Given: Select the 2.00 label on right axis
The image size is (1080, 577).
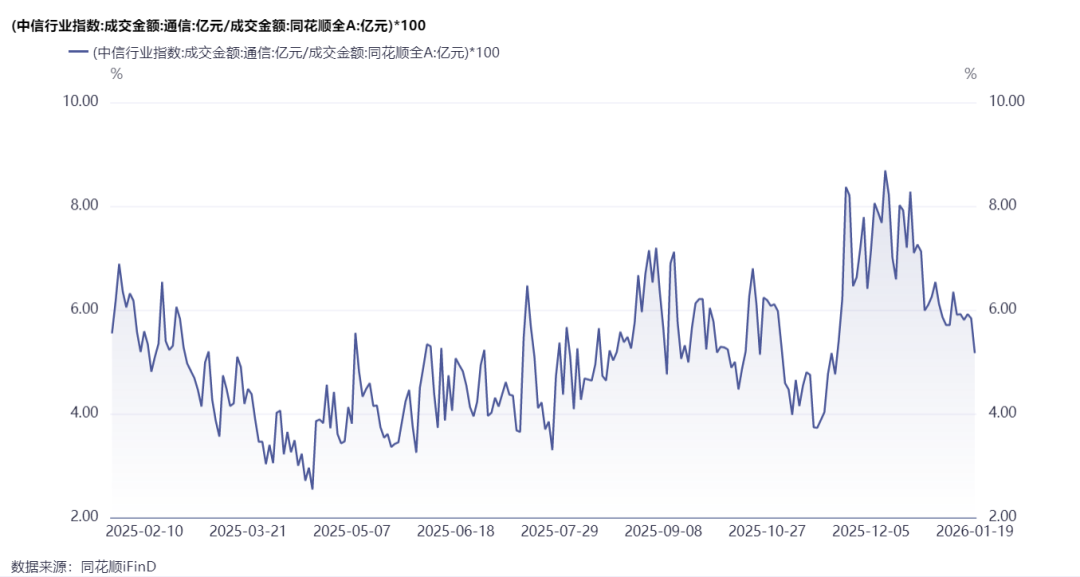Looking at the screenshot, I should tap(1003, 516).
